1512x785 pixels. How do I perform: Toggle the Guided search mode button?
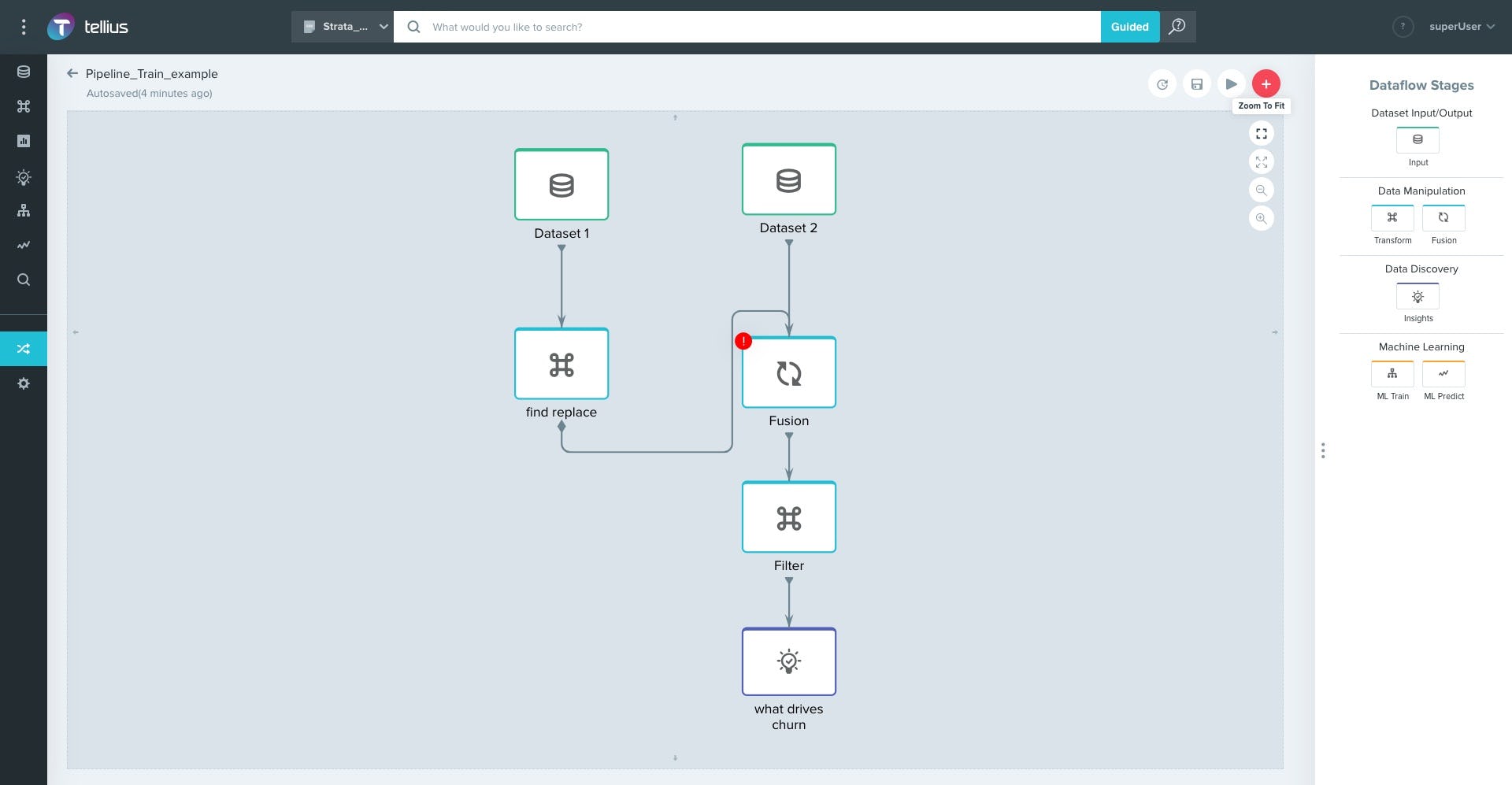pyautogui.click(x=1130, y=26)
